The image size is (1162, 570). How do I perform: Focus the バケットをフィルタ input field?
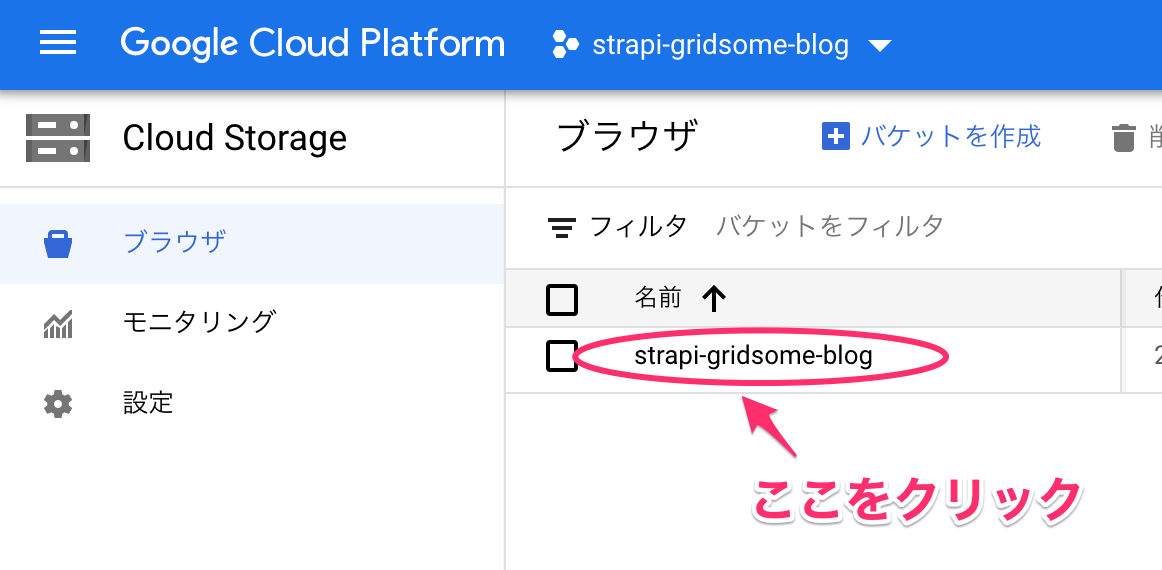pos(830,225)
